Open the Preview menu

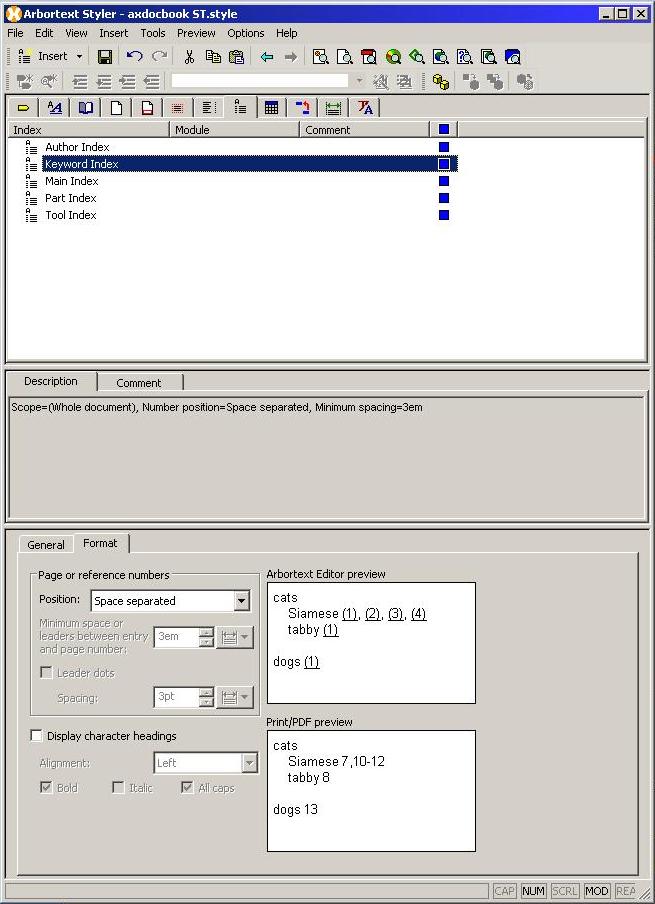tap(196, 33)
